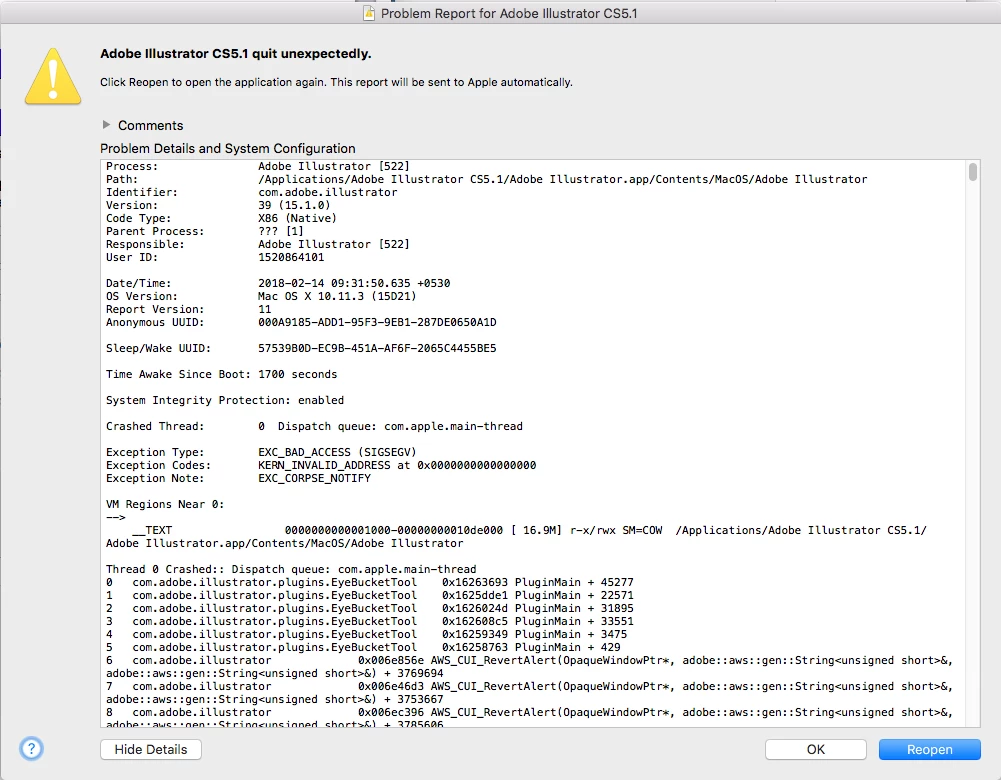Click 'KERN_INVALID_ADDRESS' exception code text
This screenshot has width=1001, height=780.
[324, 465]
